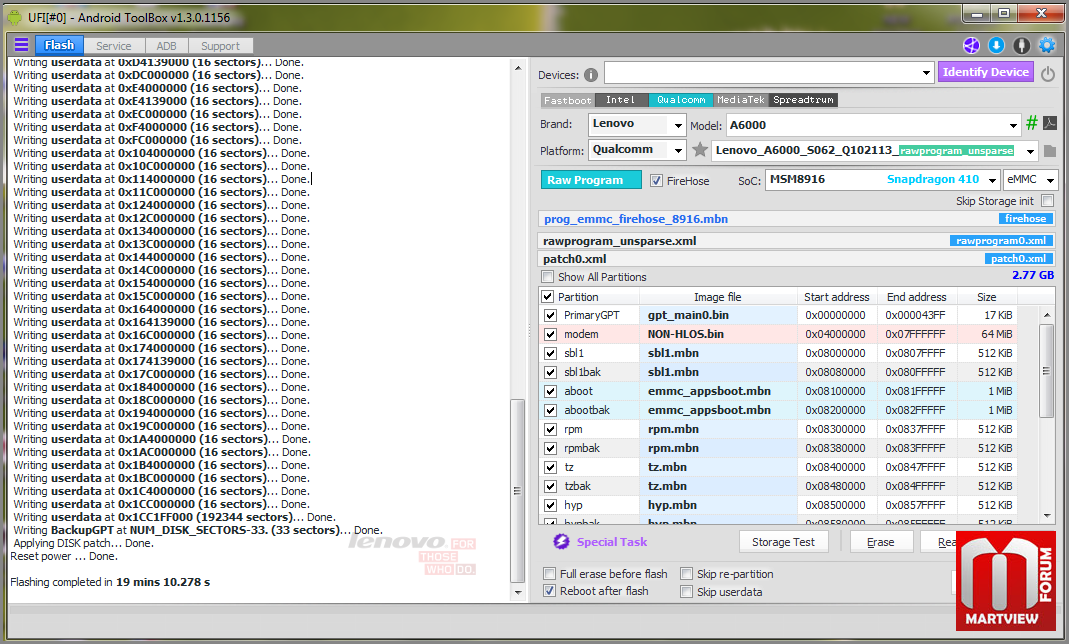Open the SoC dropdown showing MSM8916
Screen dimensions: 1069x644
coord(992,181)
